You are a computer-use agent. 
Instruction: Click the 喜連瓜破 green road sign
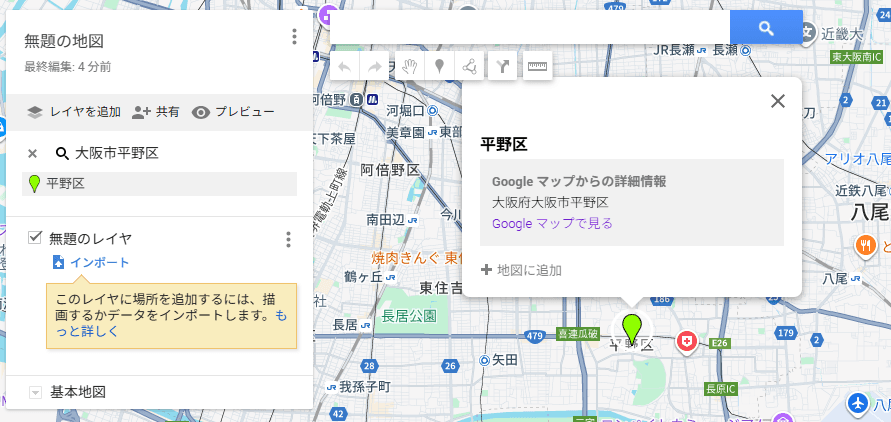(577, 334)
